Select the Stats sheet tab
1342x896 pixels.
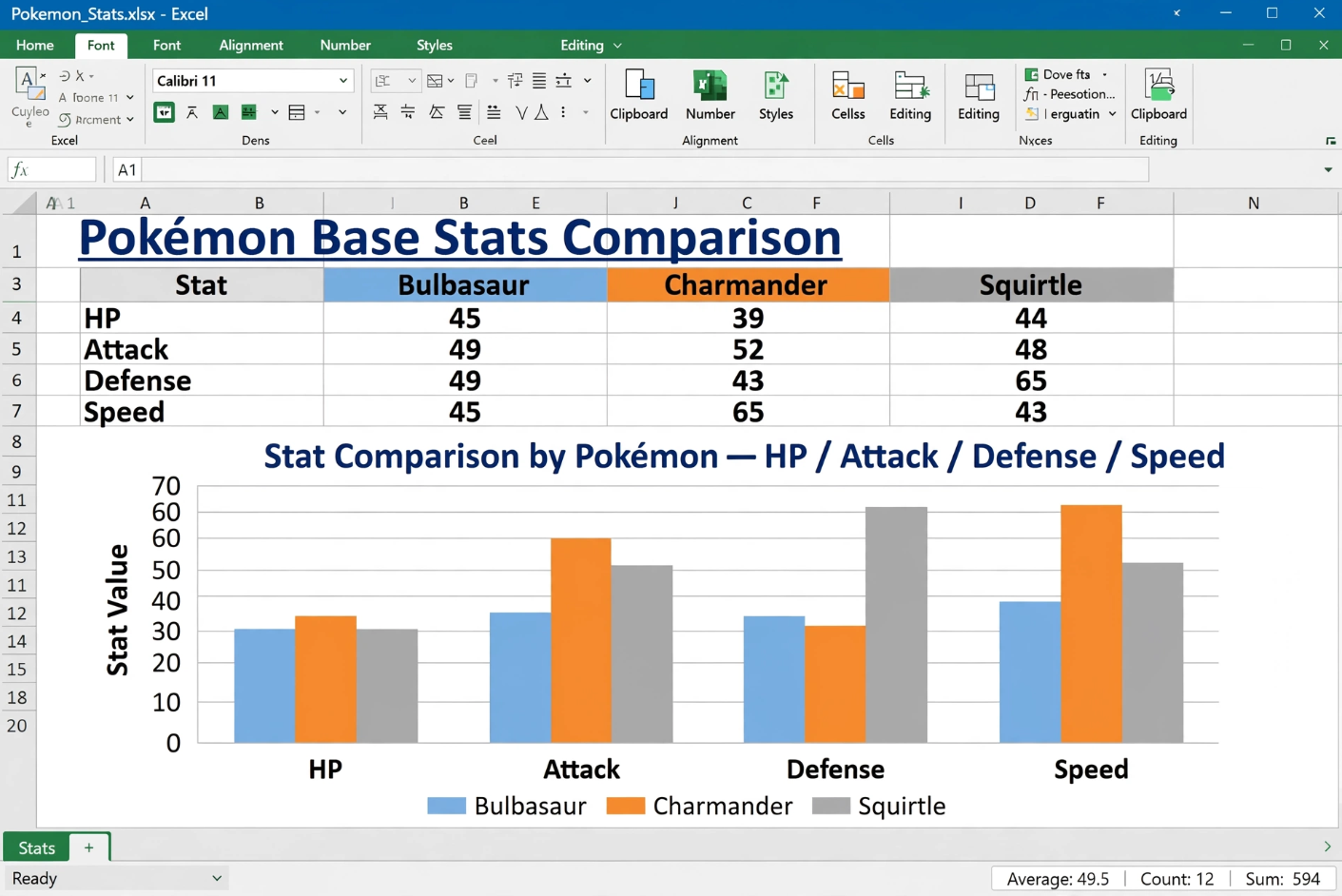tap(37, 847)
